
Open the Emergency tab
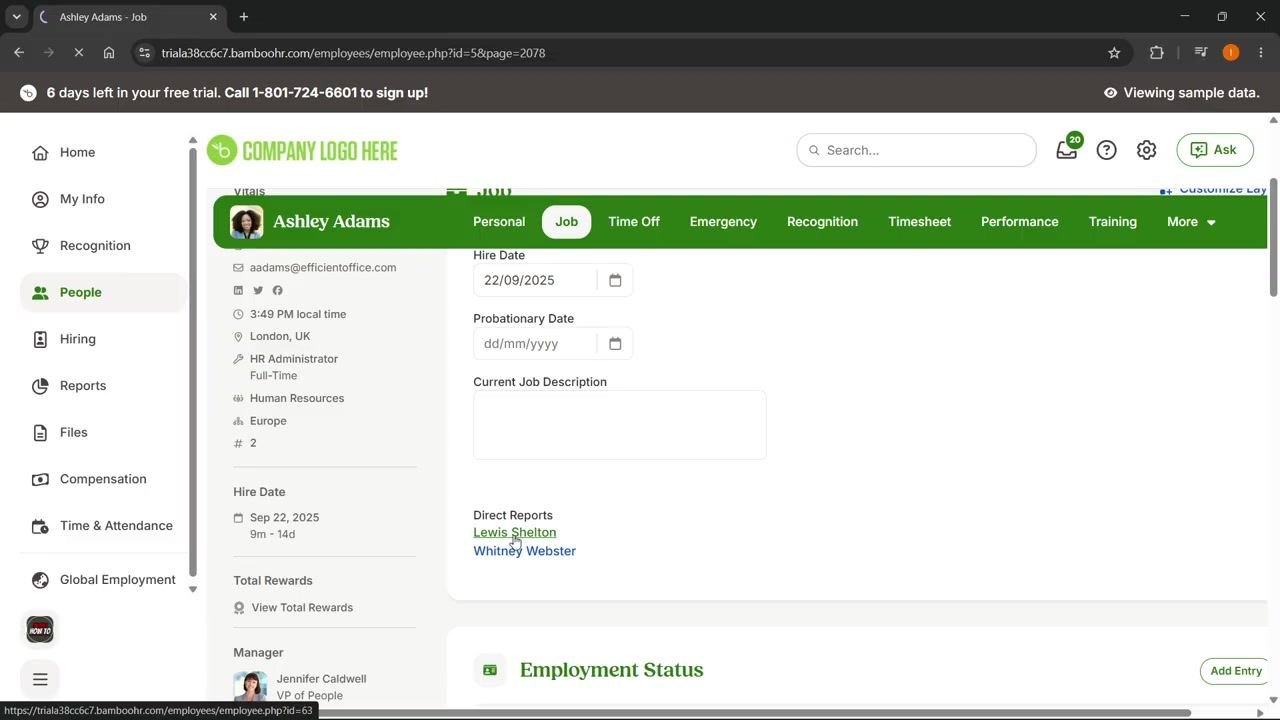[723, 222]
